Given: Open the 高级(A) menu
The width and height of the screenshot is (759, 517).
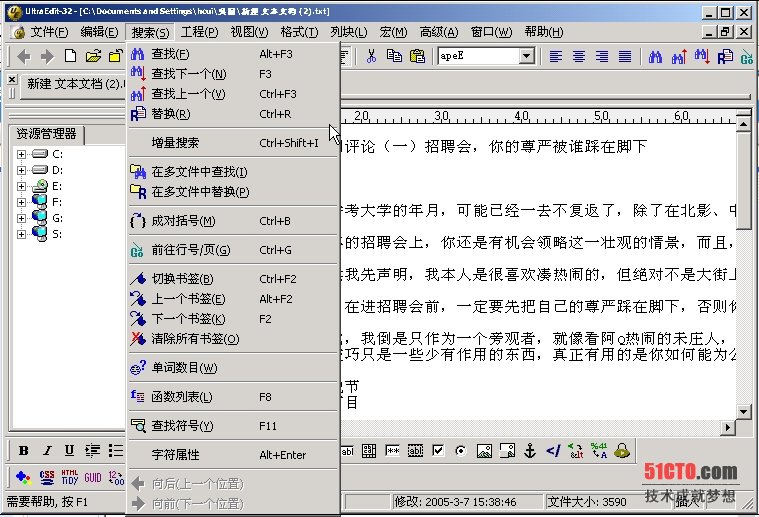Looking at the screenshot, I should tap(439, 32).
